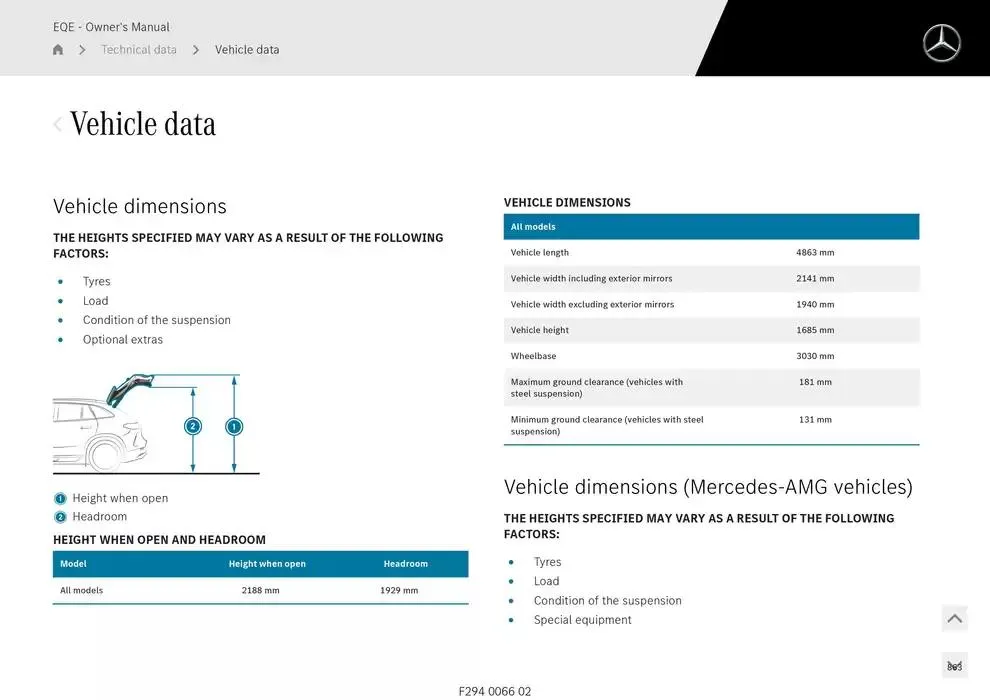Click marker 2 circle in the diagram
The height and width of the screenshot is (700, 990).
(x=193, y=427)
